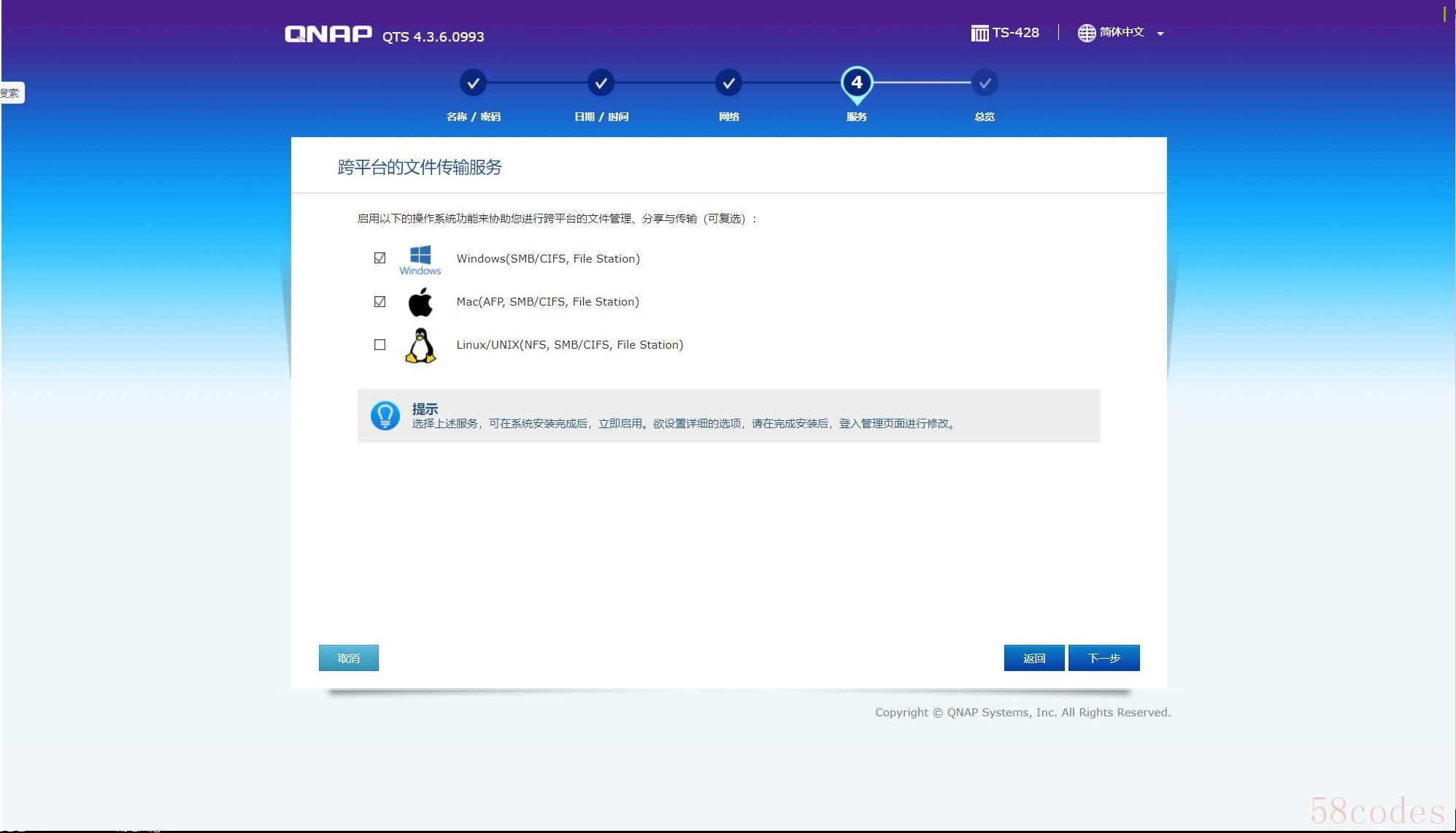
Task: Click the Apple Mac logo icon
Action: click(x=420, y=302)
